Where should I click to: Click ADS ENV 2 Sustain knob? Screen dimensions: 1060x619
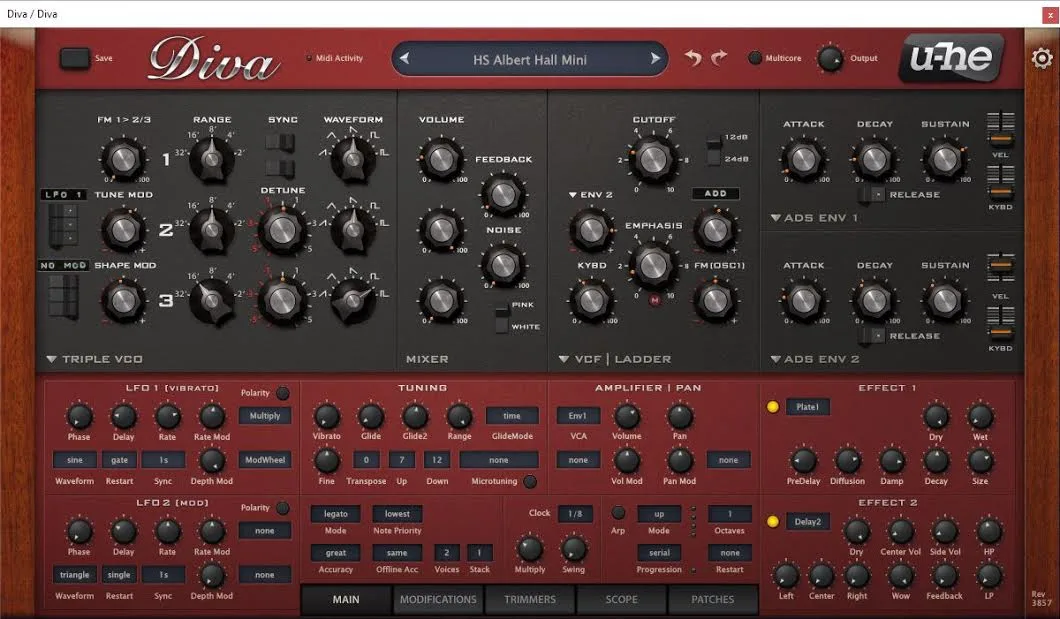[944, 301]
